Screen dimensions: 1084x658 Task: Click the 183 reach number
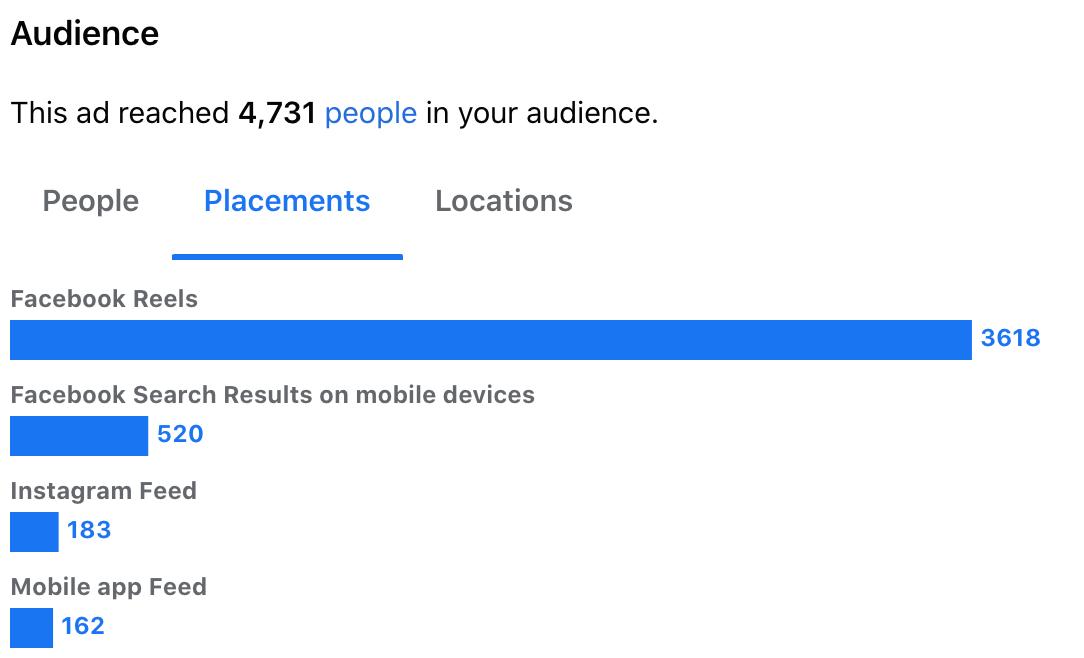[x=88, y=530]
